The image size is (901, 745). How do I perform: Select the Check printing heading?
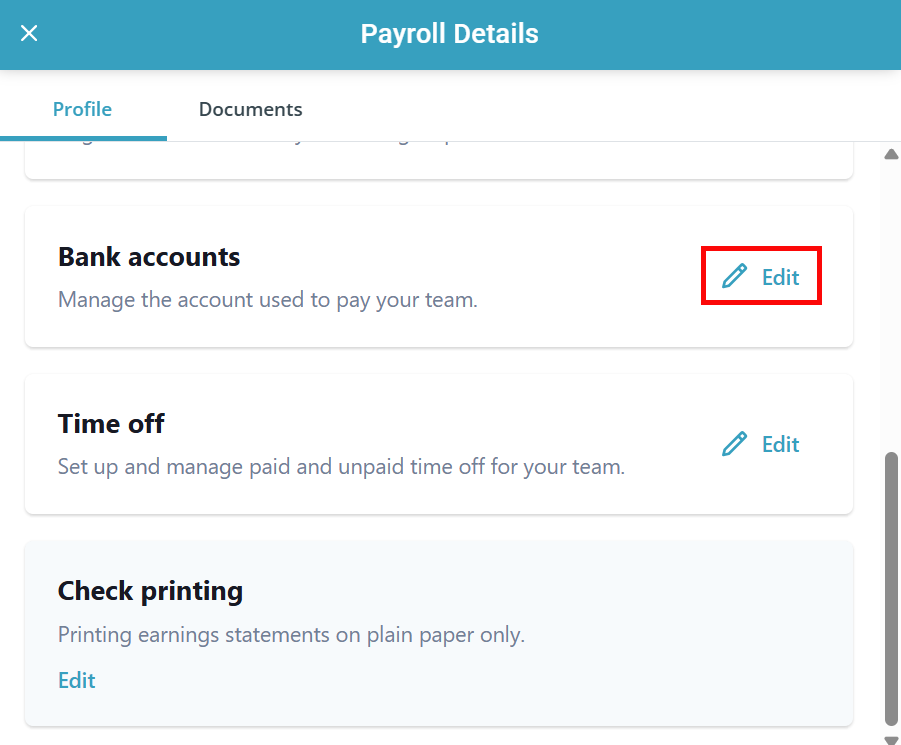150,591
